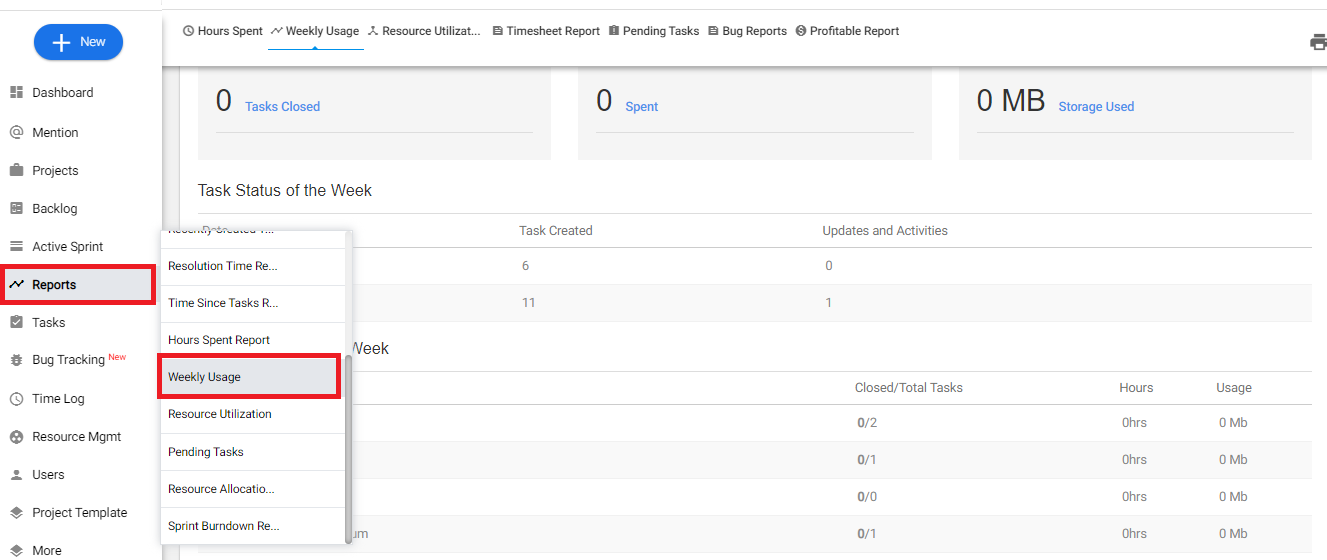Click the Time Log clock icon
The height and width of the screenshot is (560, 1327).
tap(16, 398)
